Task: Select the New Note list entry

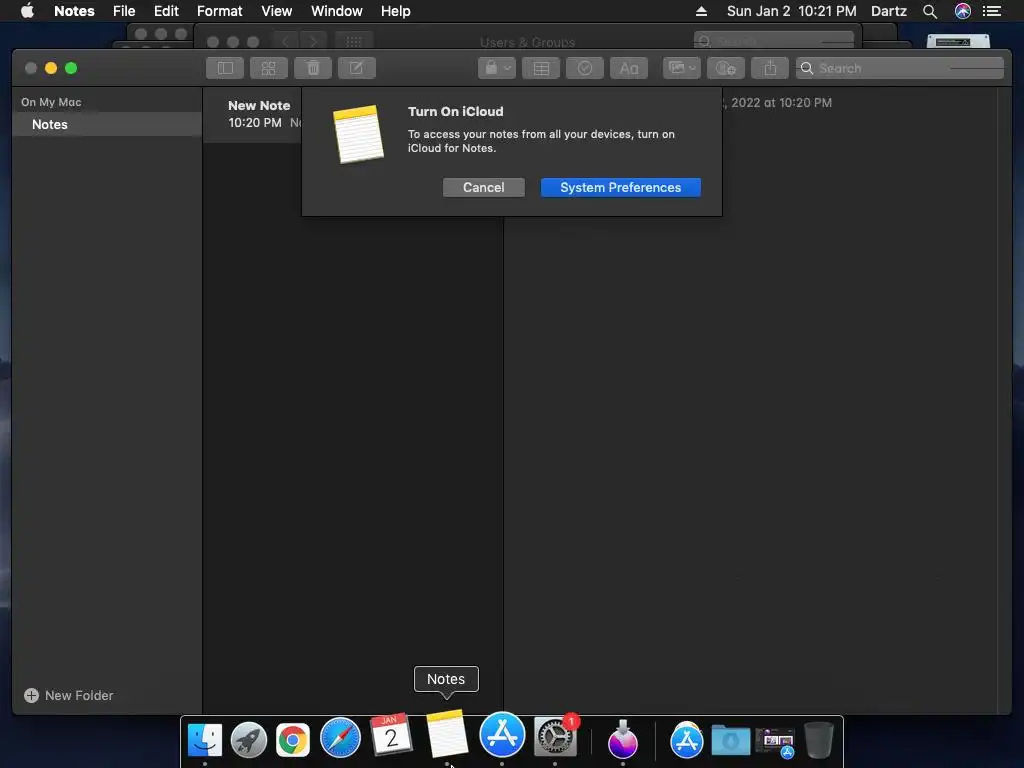Action: tap(253, 114)
